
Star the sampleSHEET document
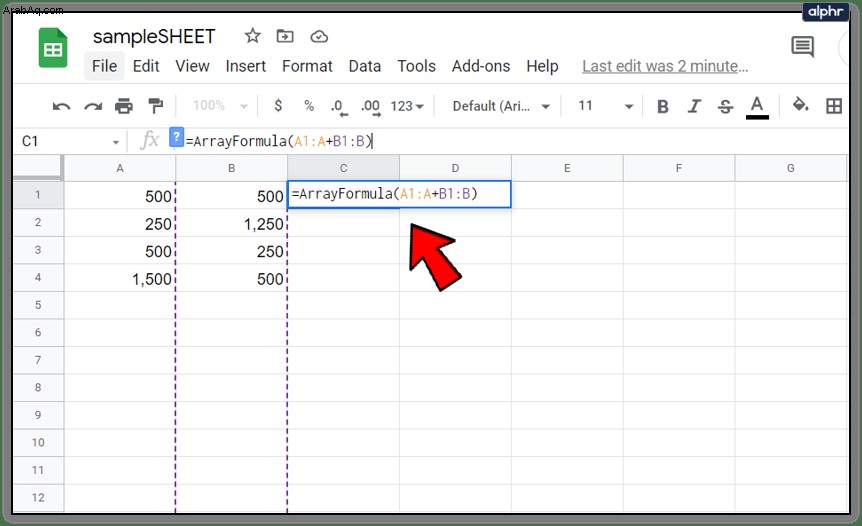click(252, 36)
